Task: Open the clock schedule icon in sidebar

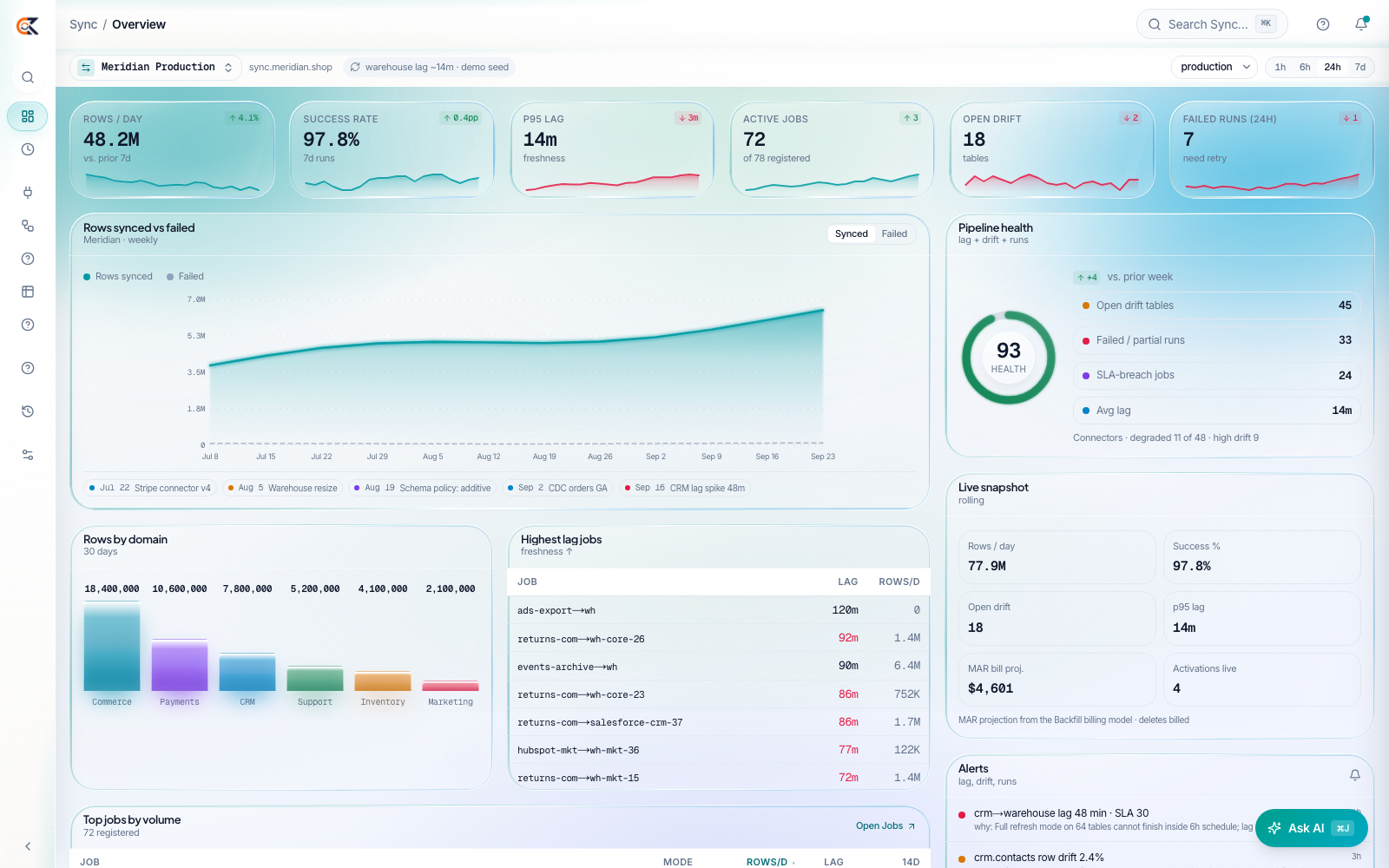Action: tap(28, 149)
